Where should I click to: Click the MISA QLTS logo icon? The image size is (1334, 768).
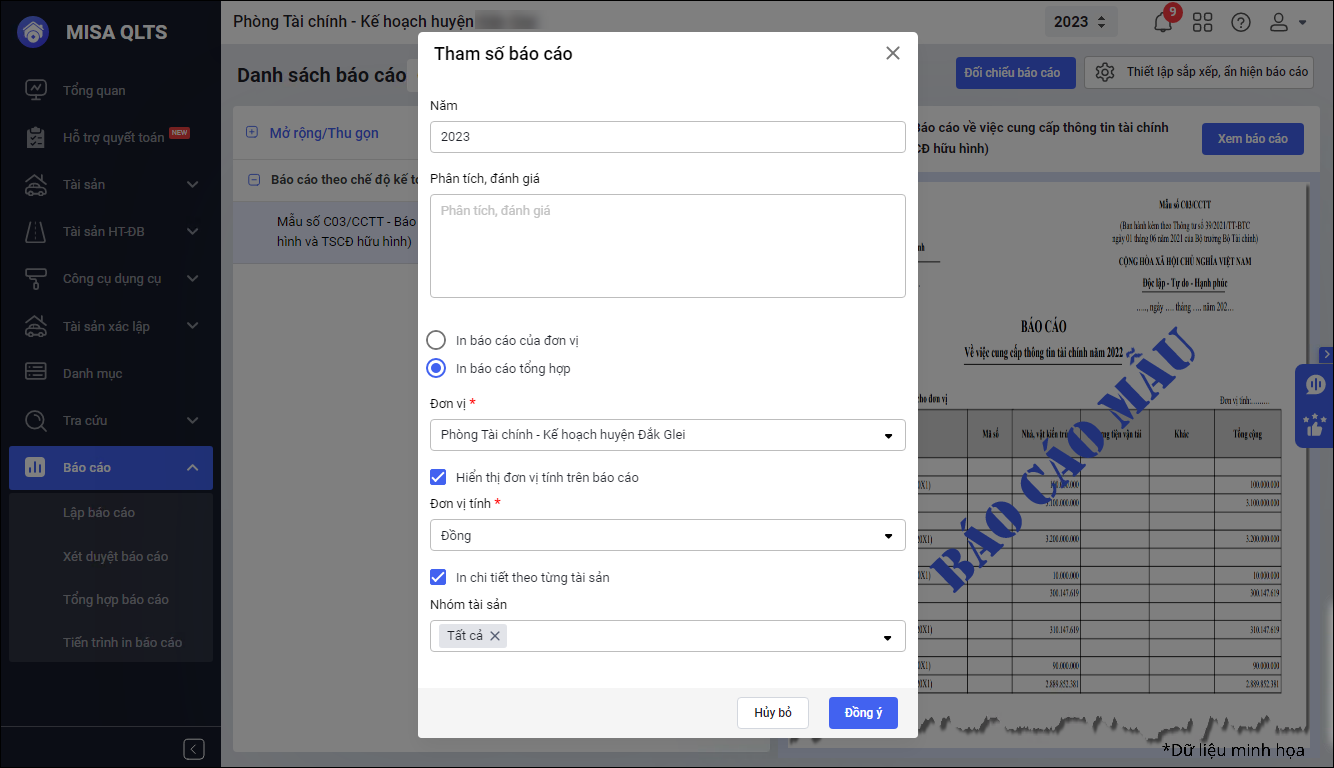36,32
